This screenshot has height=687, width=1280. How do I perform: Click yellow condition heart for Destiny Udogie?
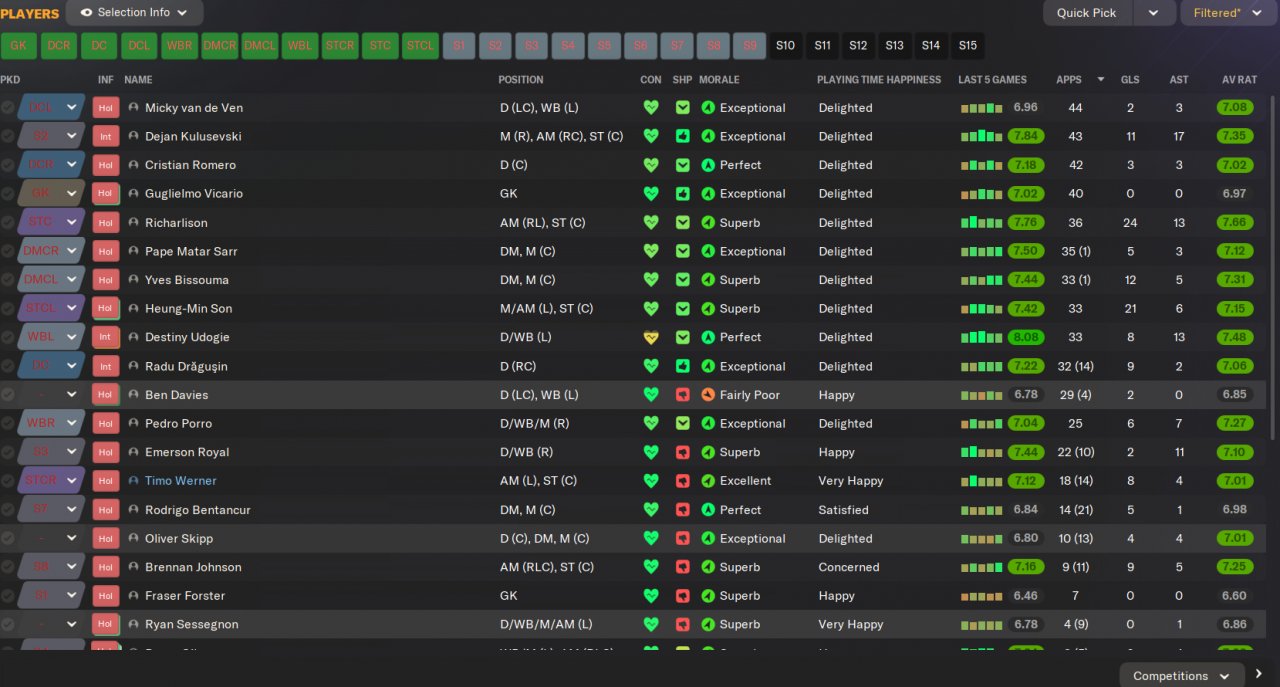click(651, 337)
